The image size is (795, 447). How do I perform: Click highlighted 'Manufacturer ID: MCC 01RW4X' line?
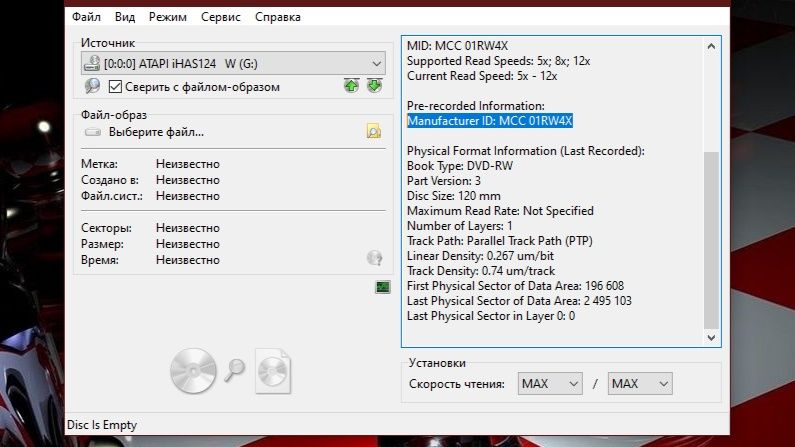pyautogui.click(x=490, y=121)
